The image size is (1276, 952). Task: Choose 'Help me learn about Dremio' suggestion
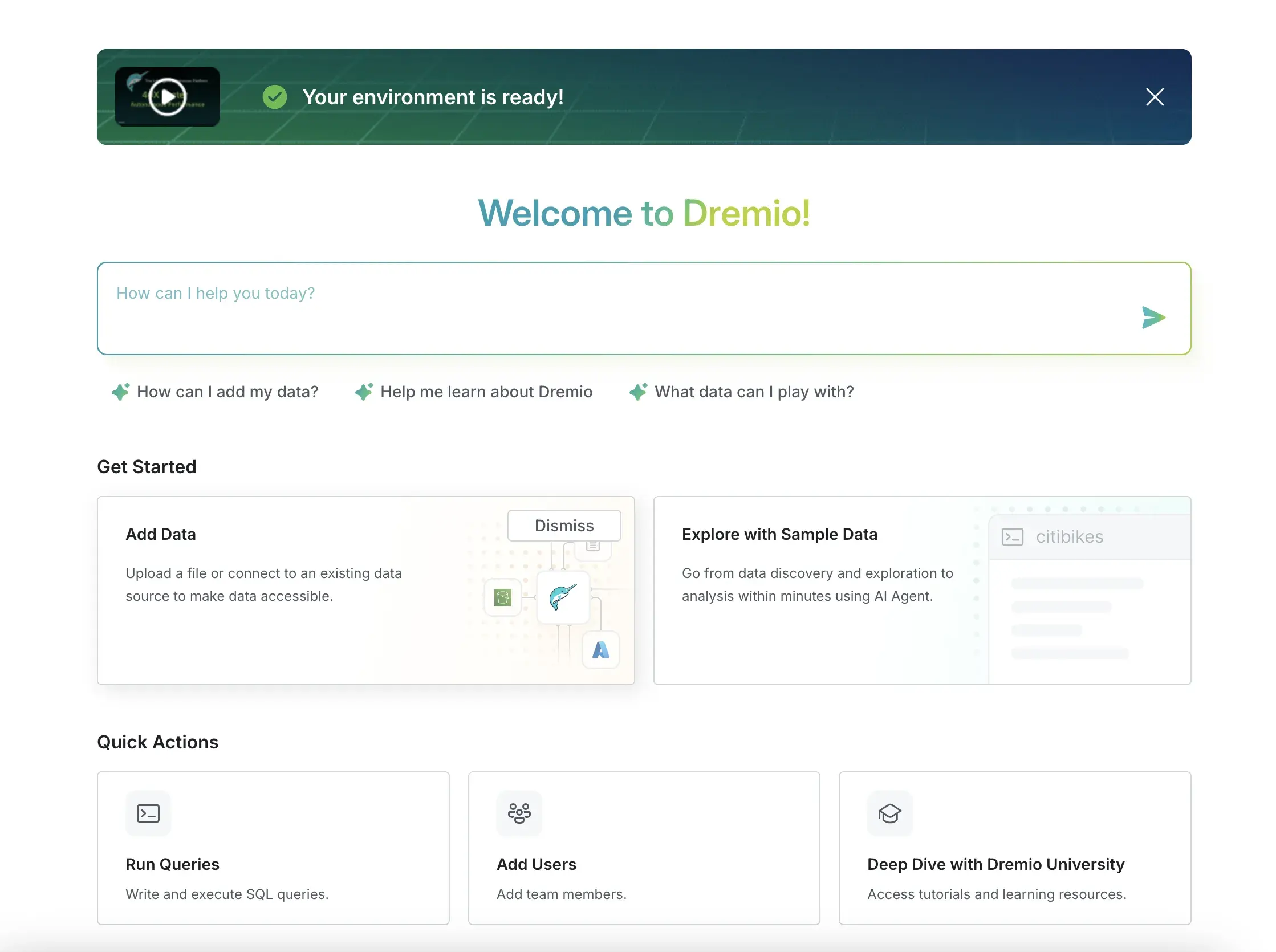tap(474, 392)
